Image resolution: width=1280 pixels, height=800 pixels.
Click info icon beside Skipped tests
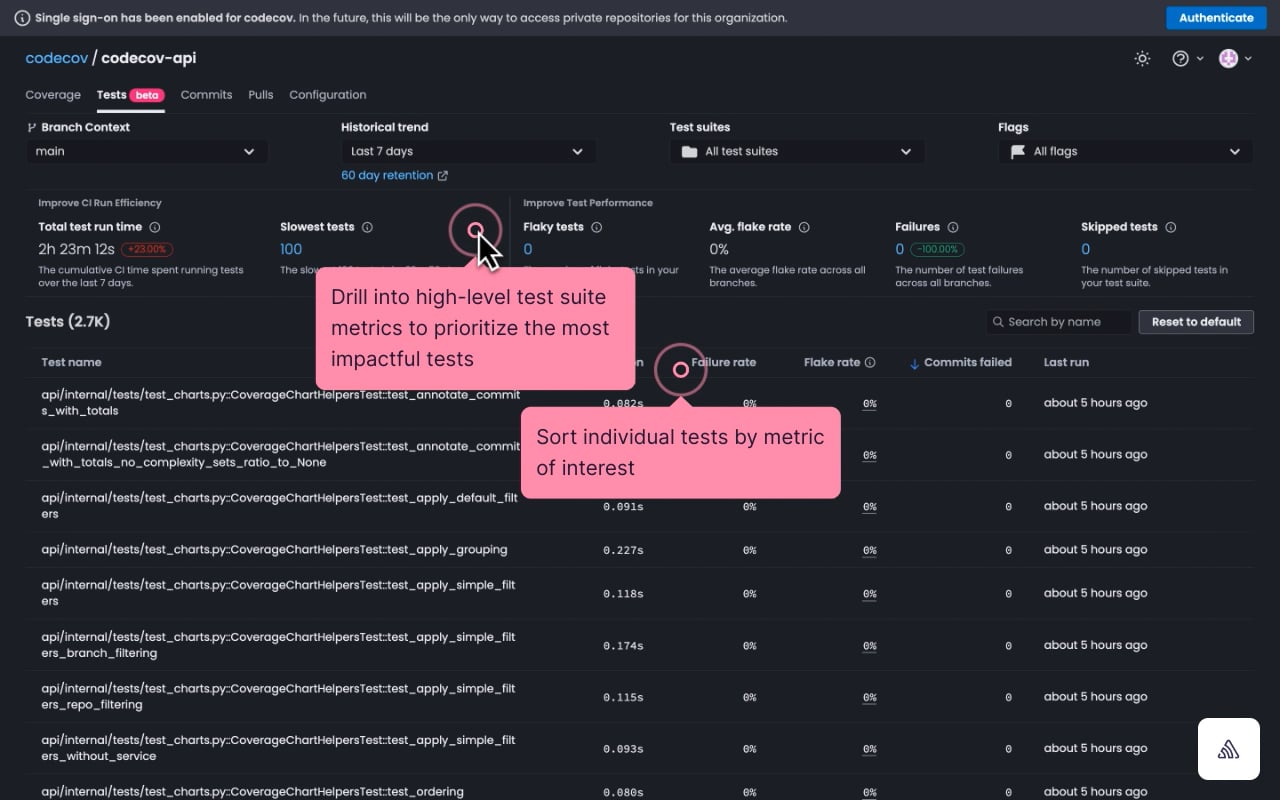click(1170, 227)
